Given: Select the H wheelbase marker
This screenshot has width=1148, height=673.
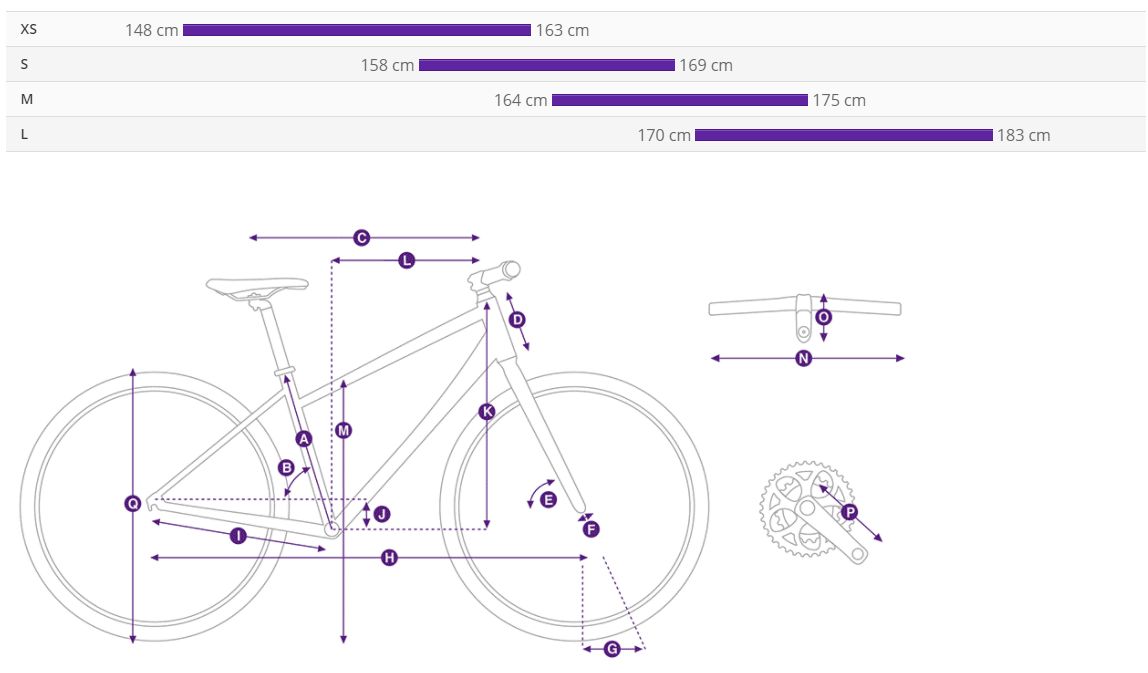Looking at the screenshot, I should (390, 558).
